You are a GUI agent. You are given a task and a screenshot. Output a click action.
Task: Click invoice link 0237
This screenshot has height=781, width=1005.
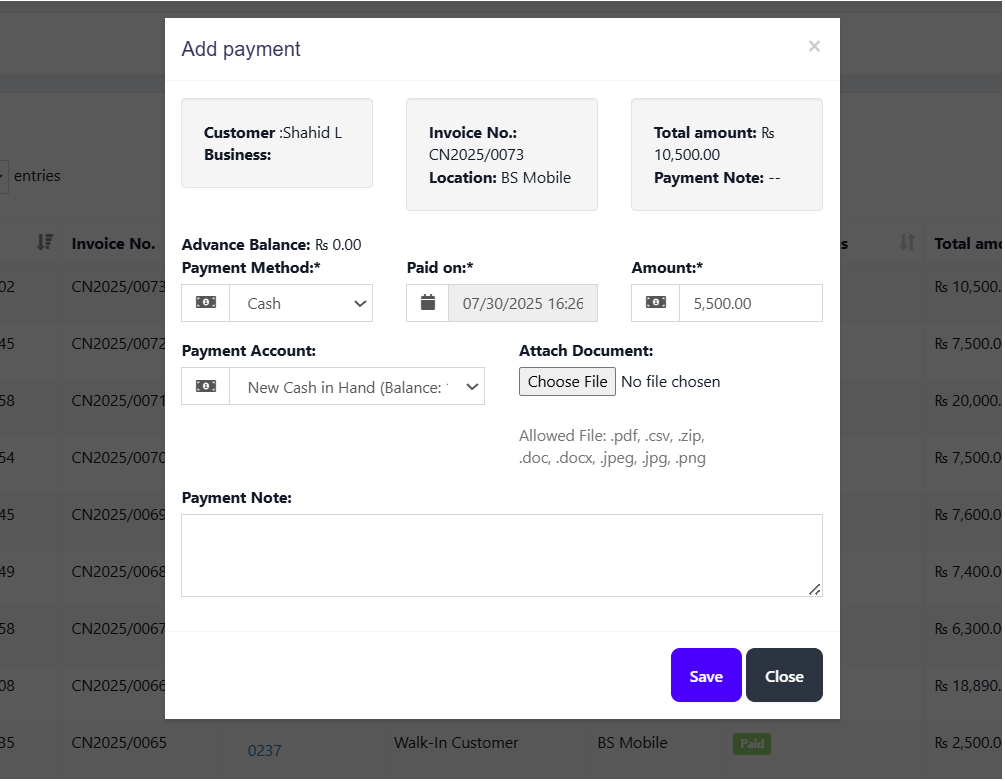pos(264,750)
